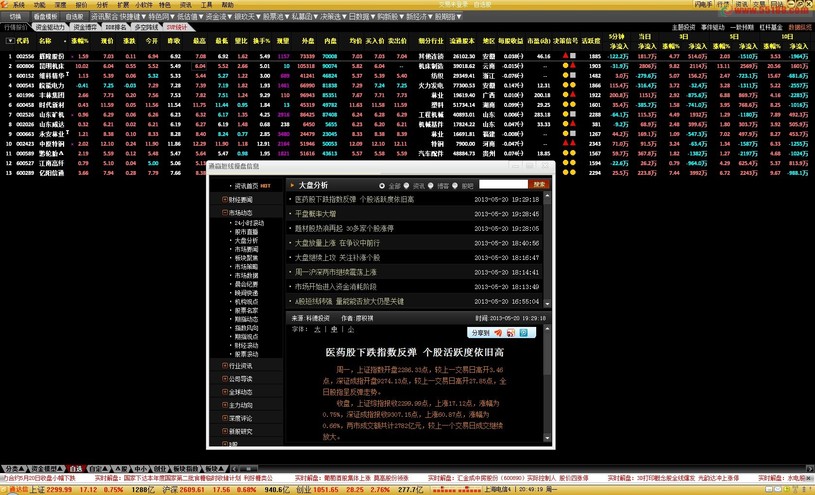
Task: Expand the 行业资讯 tree node
Action: click(x=225, y=366)
